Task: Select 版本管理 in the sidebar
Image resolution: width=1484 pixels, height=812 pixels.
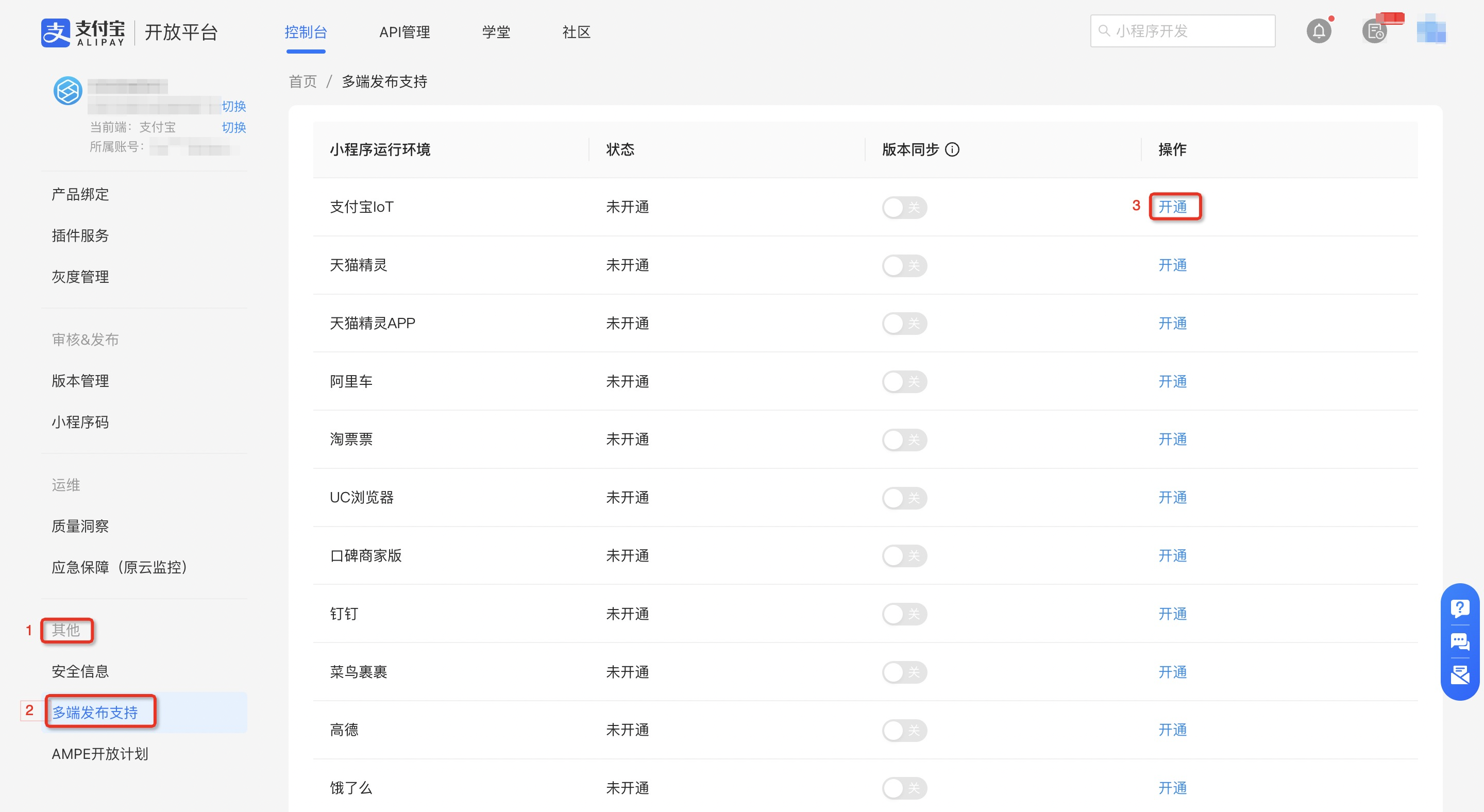Action: [x=80, y=381]
